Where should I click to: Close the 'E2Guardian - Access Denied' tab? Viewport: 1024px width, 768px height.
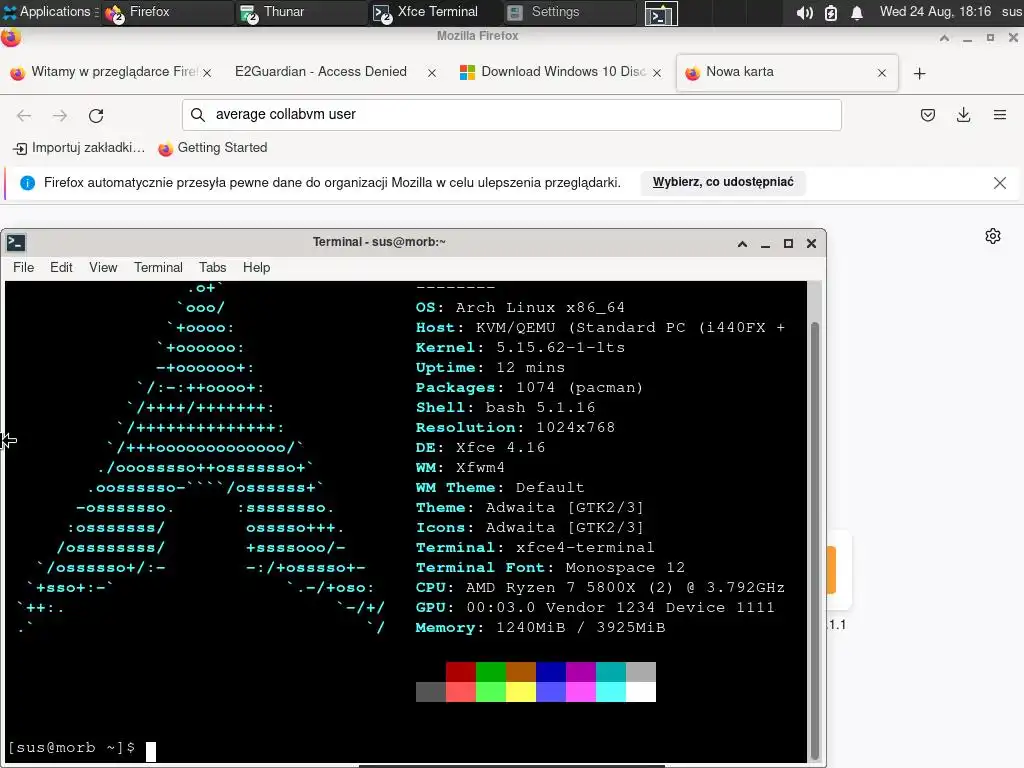pos(432,73)
